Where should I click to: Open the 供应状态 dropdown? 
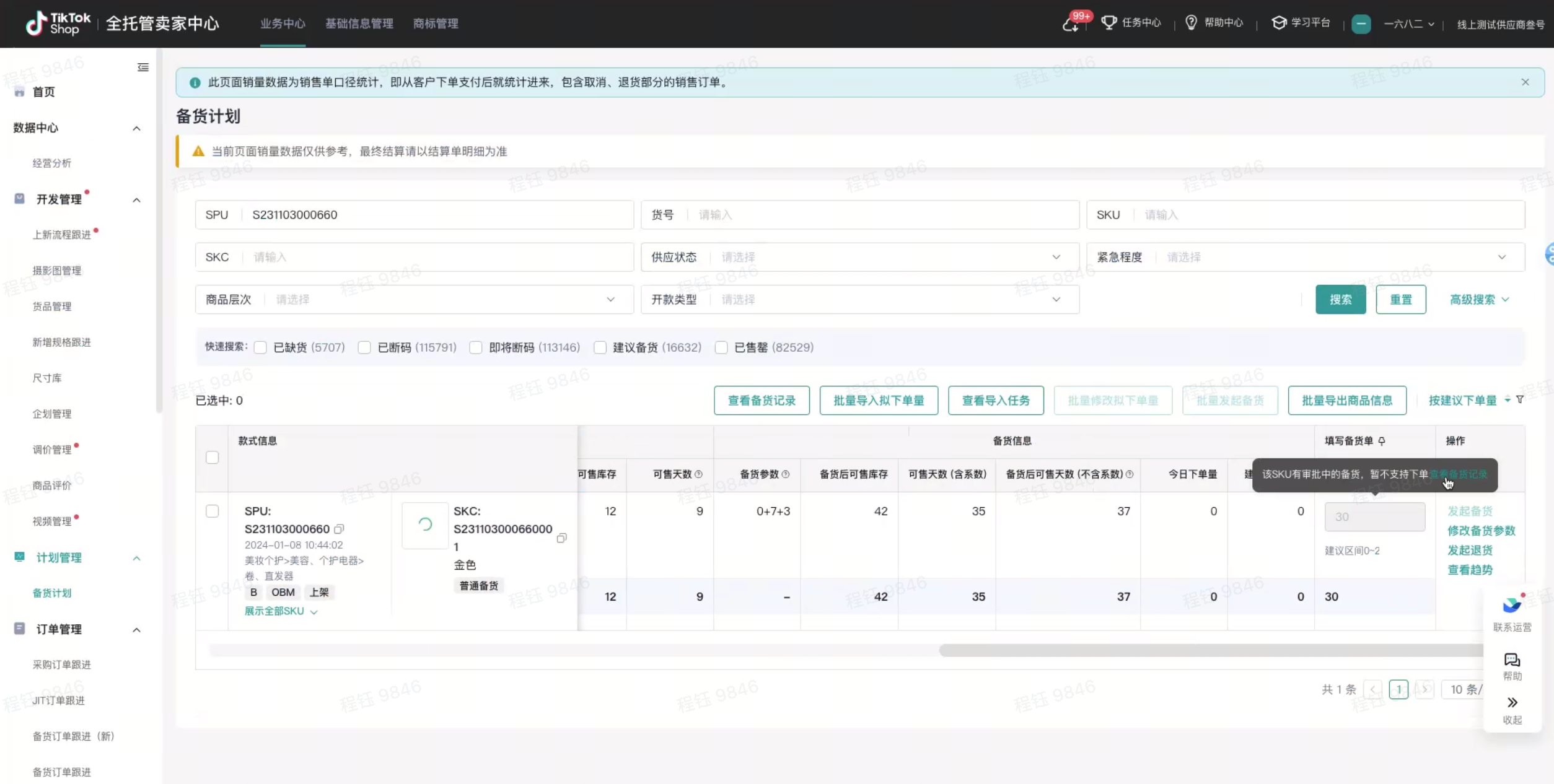click(x=860, y=257)
